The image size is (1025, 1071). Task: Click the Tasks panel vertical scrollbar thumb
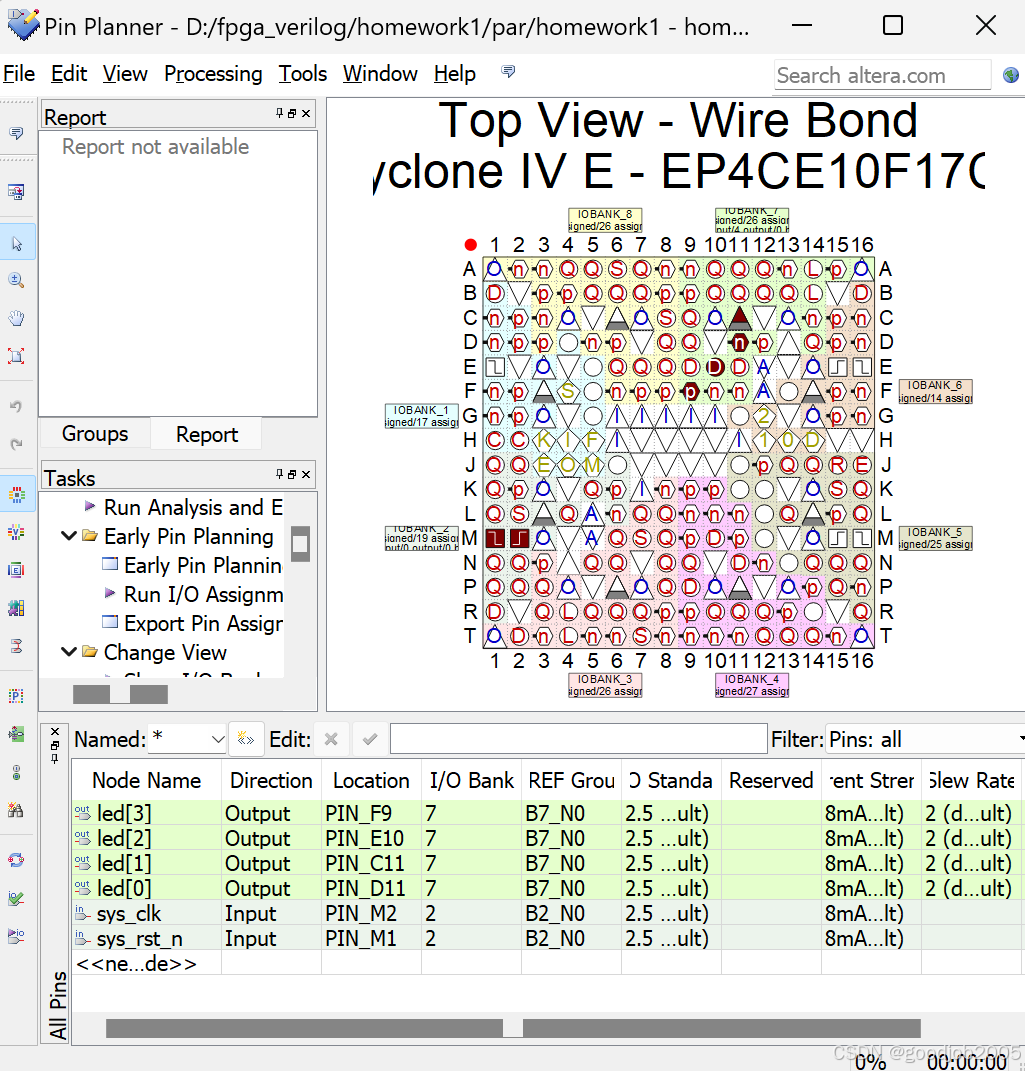click(x=300, y=544)
